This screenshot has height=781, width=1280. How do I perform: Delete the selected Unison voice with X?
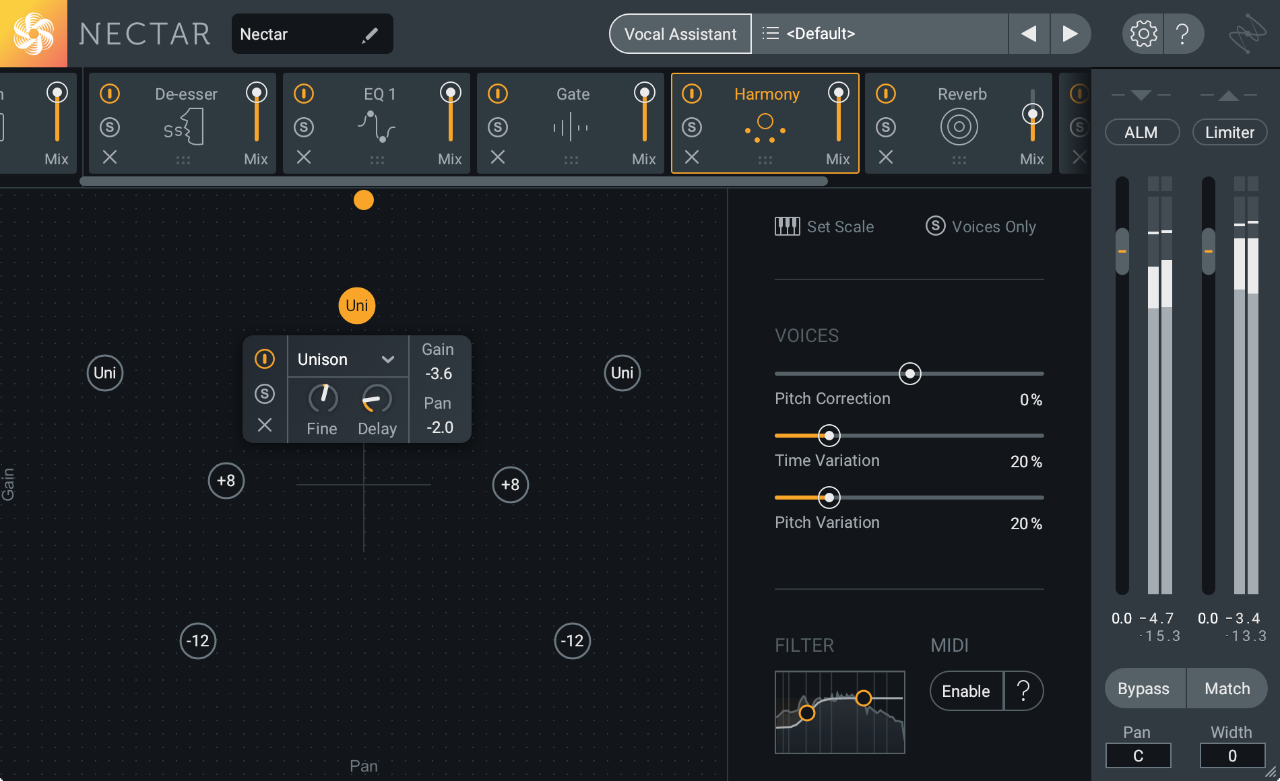tap(265, 425)
